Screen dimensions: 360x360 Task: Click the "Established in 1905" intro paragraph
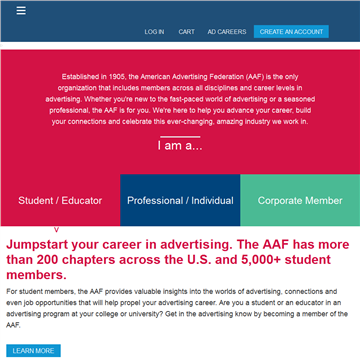coord(180,99)
